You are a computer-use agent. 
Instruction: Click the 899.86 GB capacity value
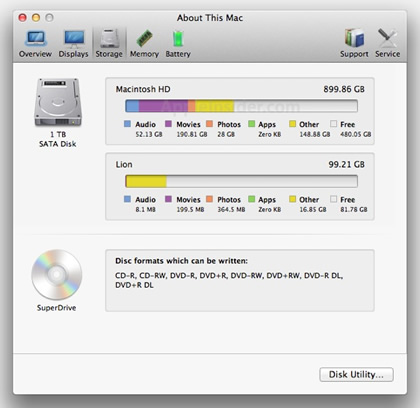tap(344, 89)
